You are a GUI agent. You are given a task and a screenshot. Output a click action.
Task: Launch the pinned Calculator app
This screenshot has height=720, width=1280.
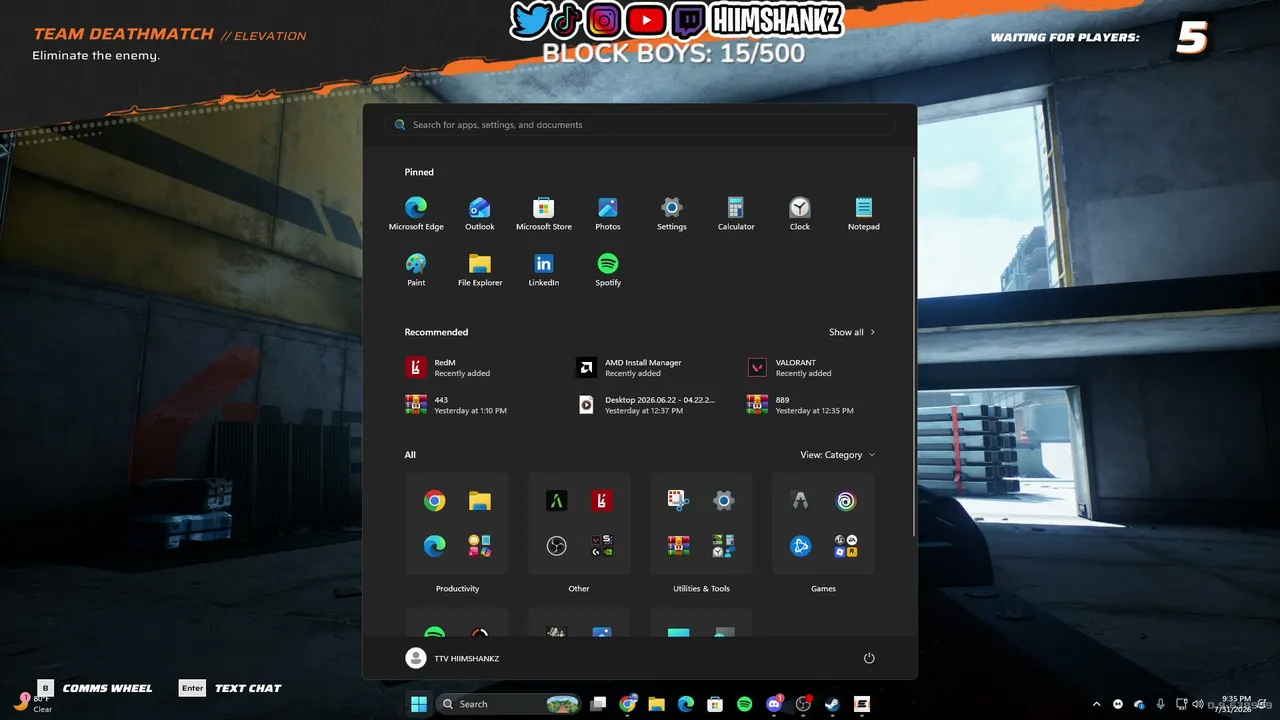736,214
